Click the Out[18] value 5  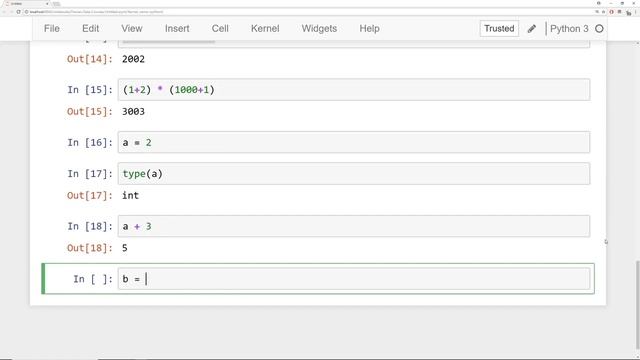[124, 248]
